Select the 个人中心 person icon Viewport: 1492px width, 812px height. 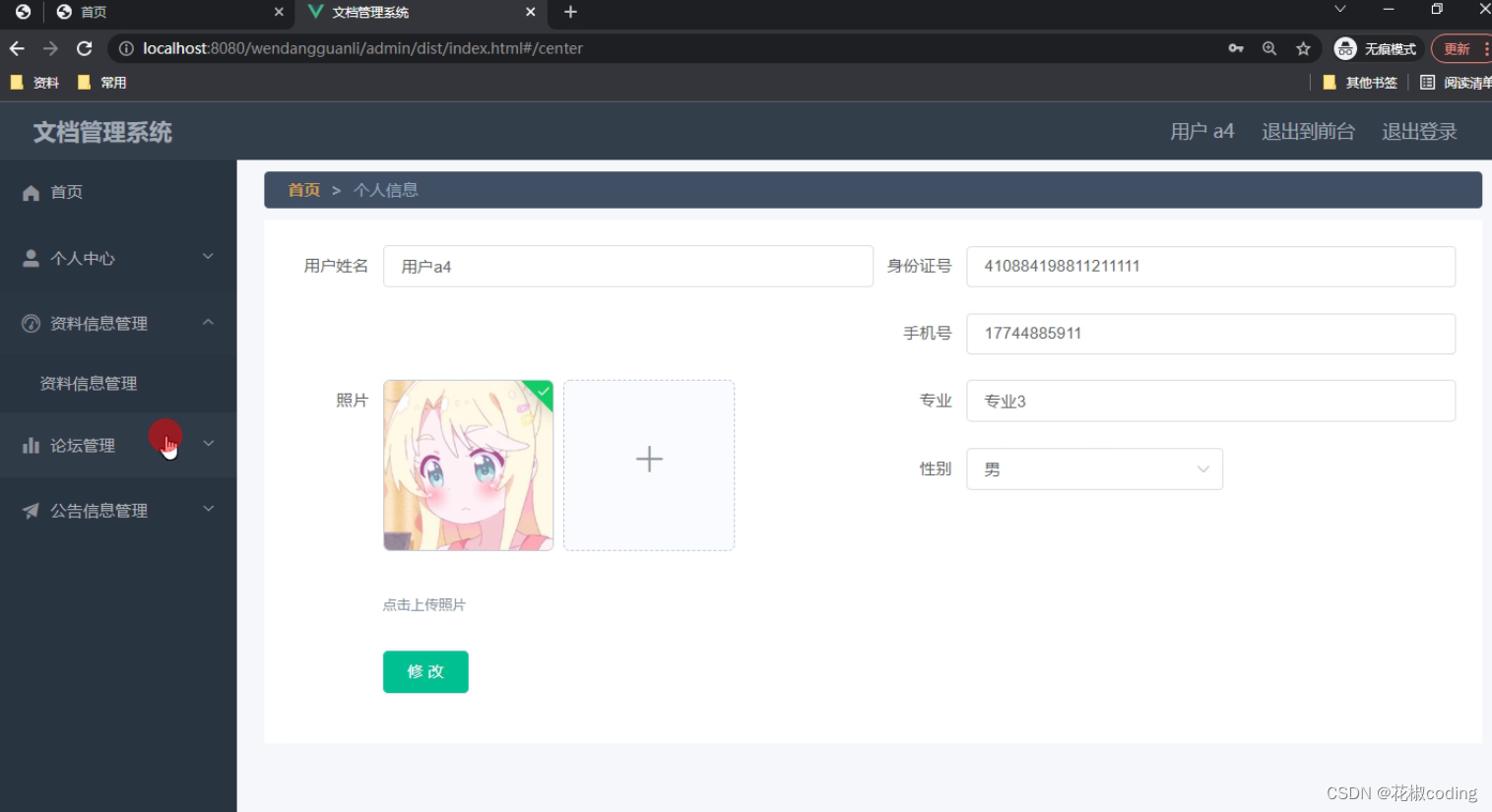31,258
